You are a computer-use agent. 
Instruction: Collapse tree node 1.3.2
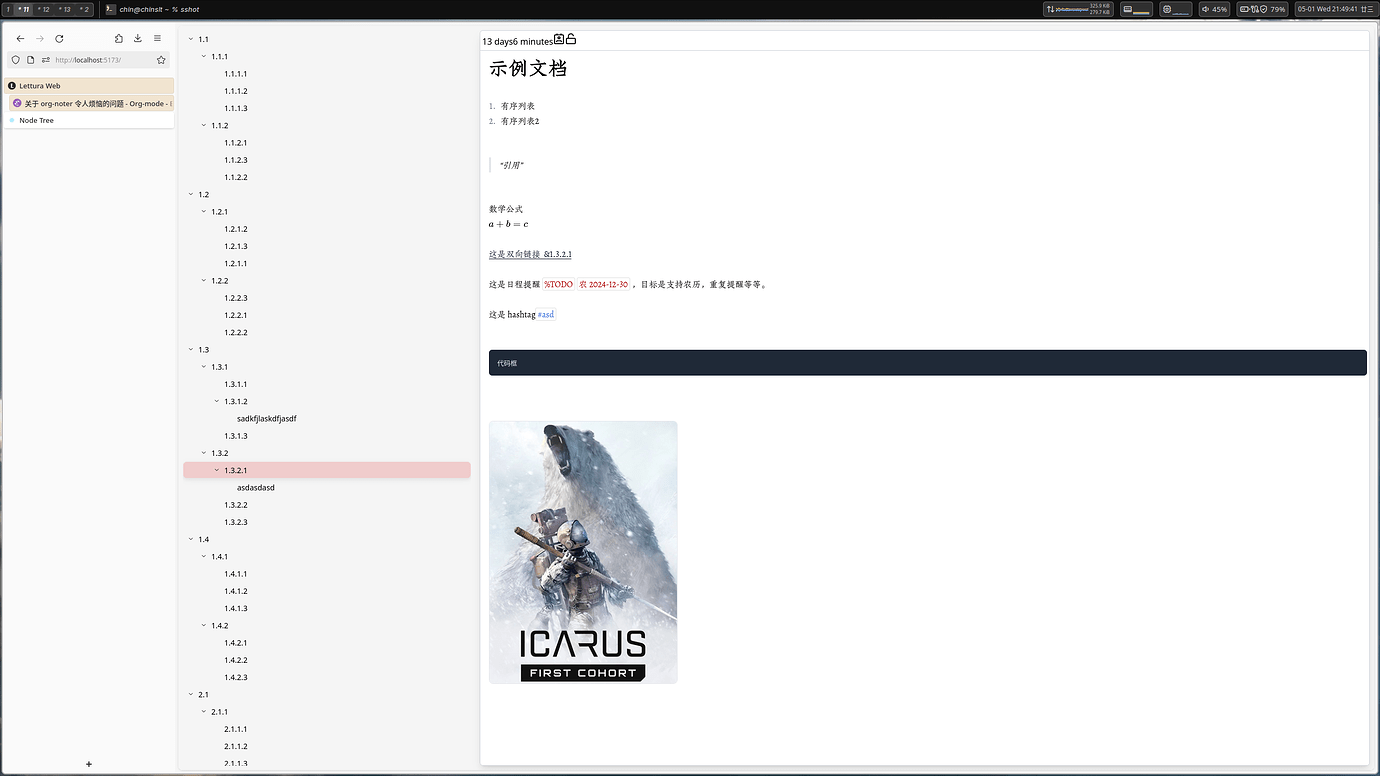click(x=204, y=453)
